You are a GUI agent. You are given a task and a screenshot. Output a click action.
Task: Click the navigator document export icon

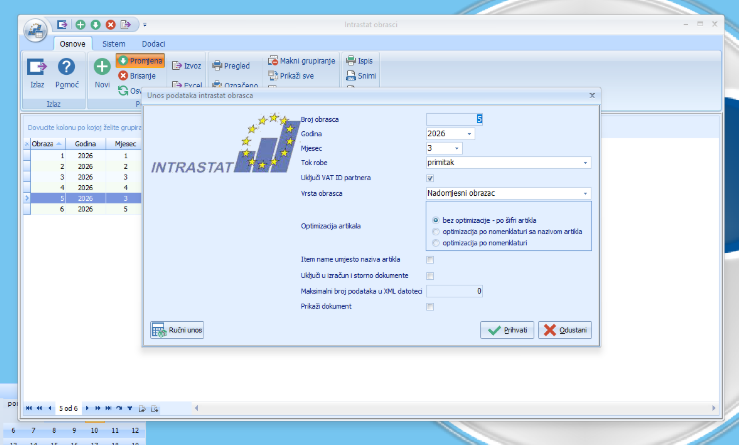coord(142,409)
